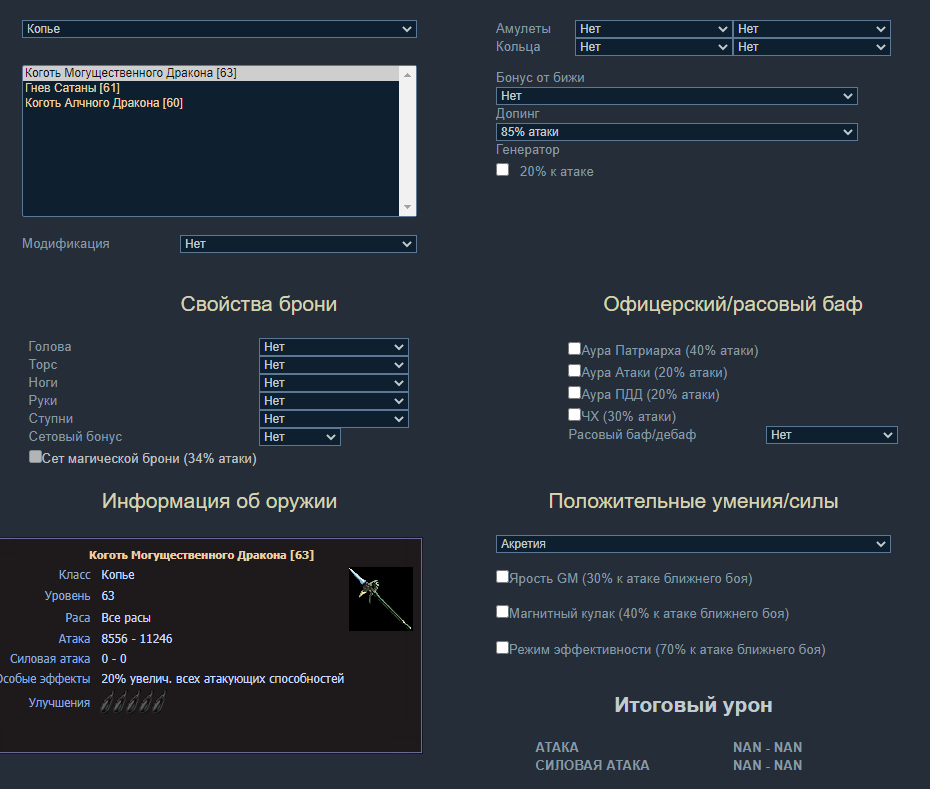
Task: Enable Аура Патриарха (40% атаки)
Action: [x=574, y=349]
